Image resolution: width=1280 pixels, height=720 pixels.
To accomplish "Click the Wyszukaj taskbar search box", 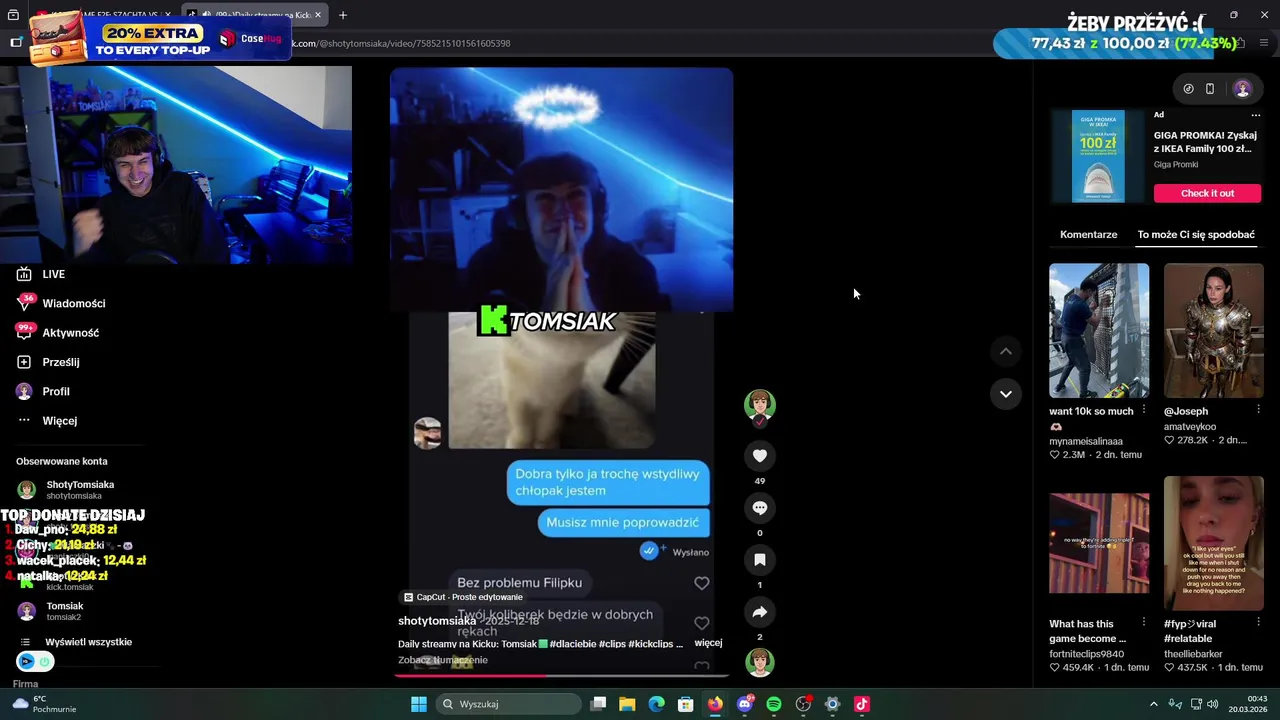I will [x=507, y=704].
